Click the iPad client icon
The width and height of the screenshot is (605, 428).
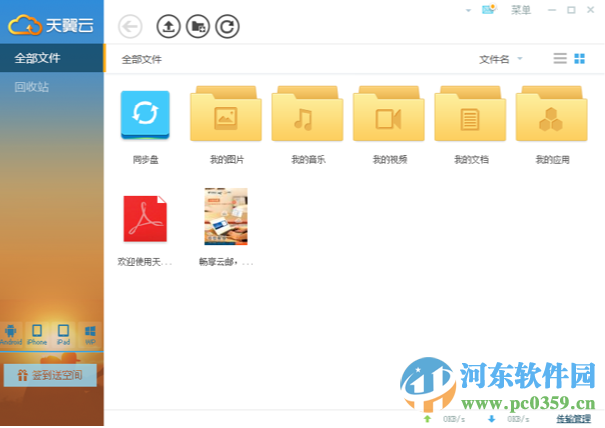(x=63, y=335)
